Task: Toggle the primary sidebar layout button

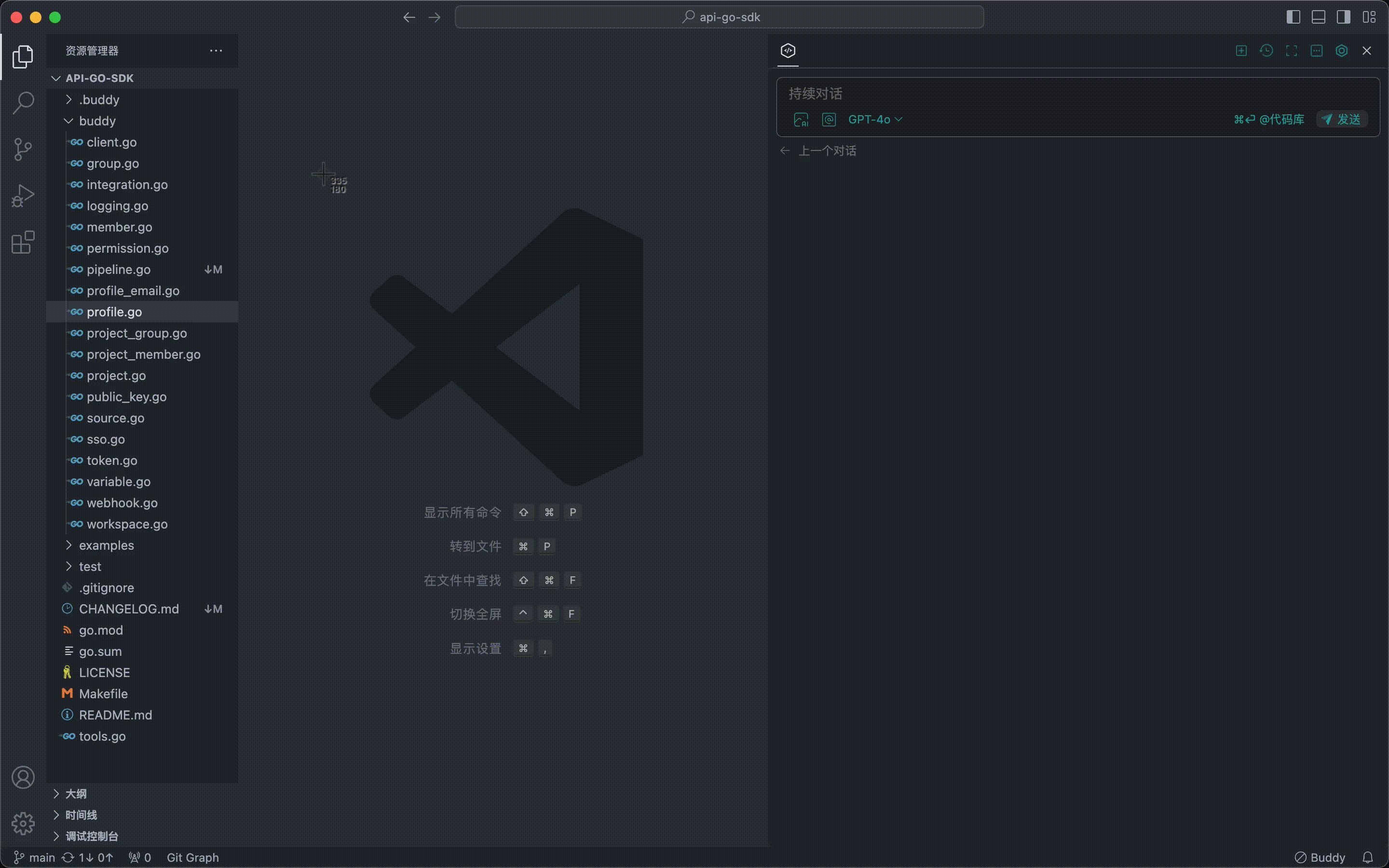Action: click(x=1293, y=17)
